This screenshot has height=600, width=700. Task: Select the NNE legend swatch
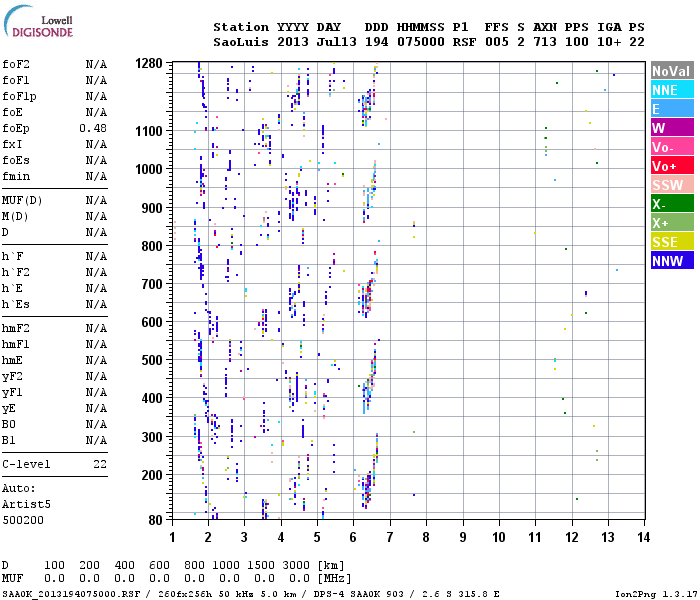click(x=672, y=90)
